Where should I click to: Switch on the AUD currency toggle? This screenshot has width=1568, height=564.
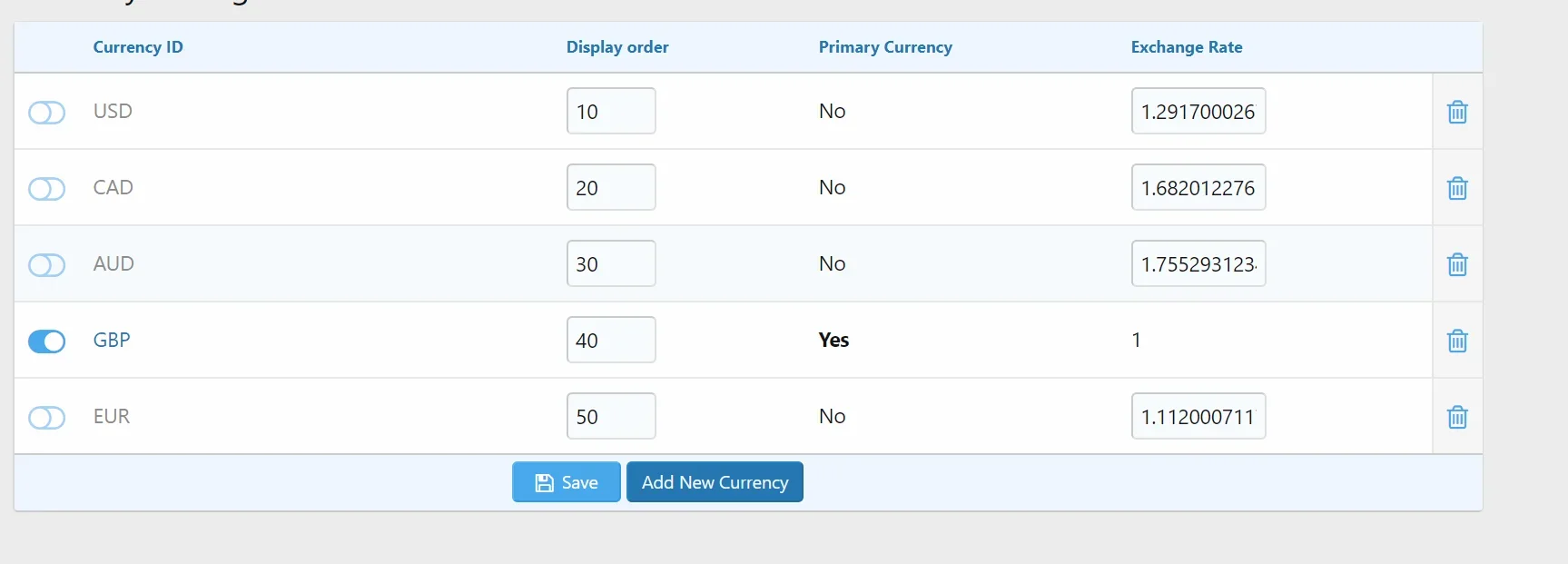tap(46, 265)
